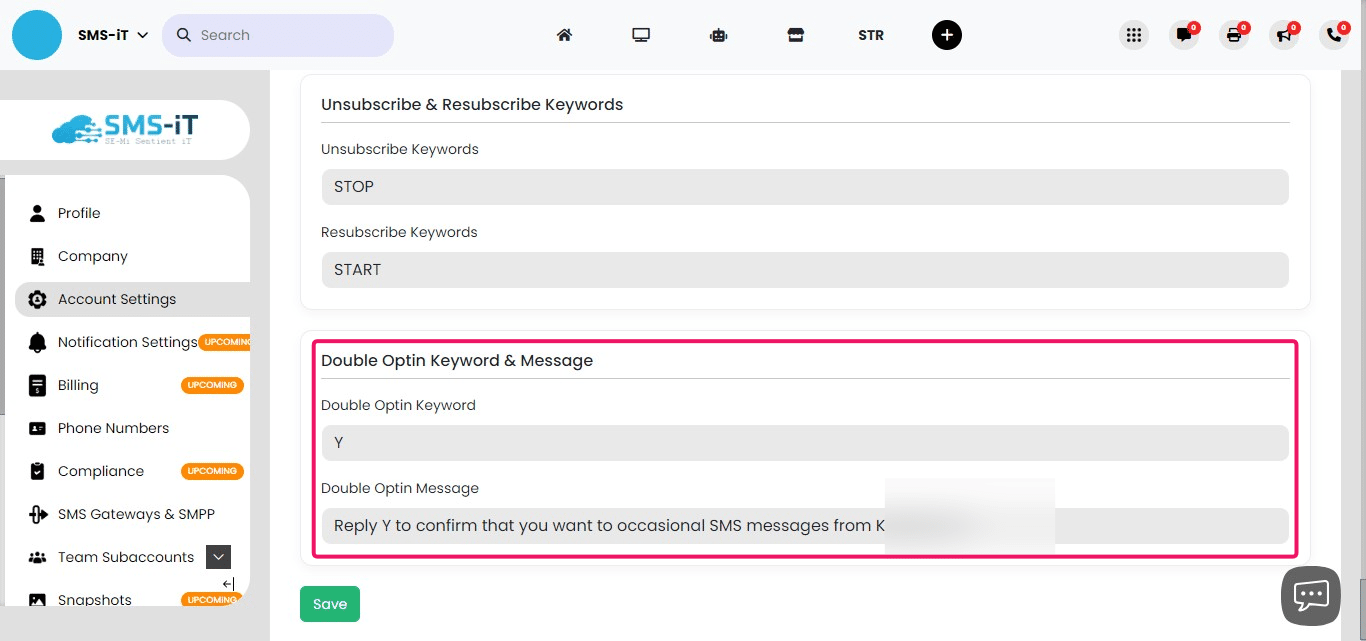
Task: Click the black plus button in top bar
Action: click(946, 34)
